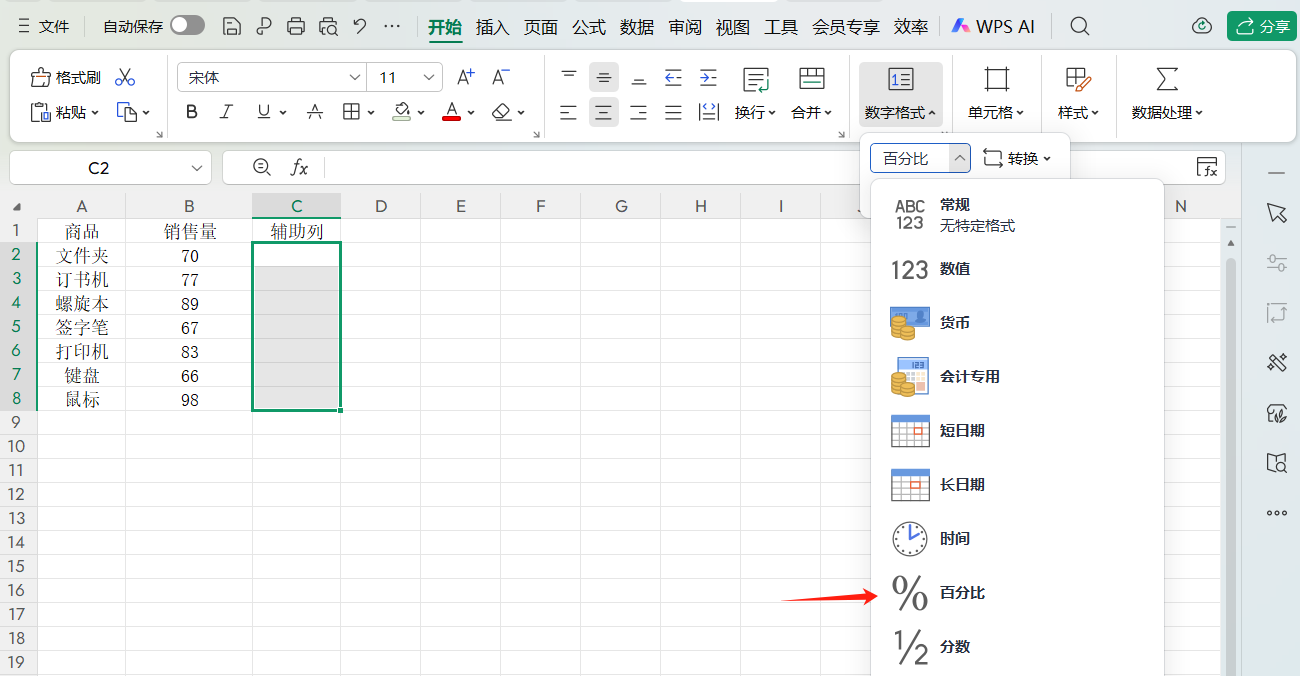Click the increase font size icon
The image size is (1300, 676).
click(465, 77)
